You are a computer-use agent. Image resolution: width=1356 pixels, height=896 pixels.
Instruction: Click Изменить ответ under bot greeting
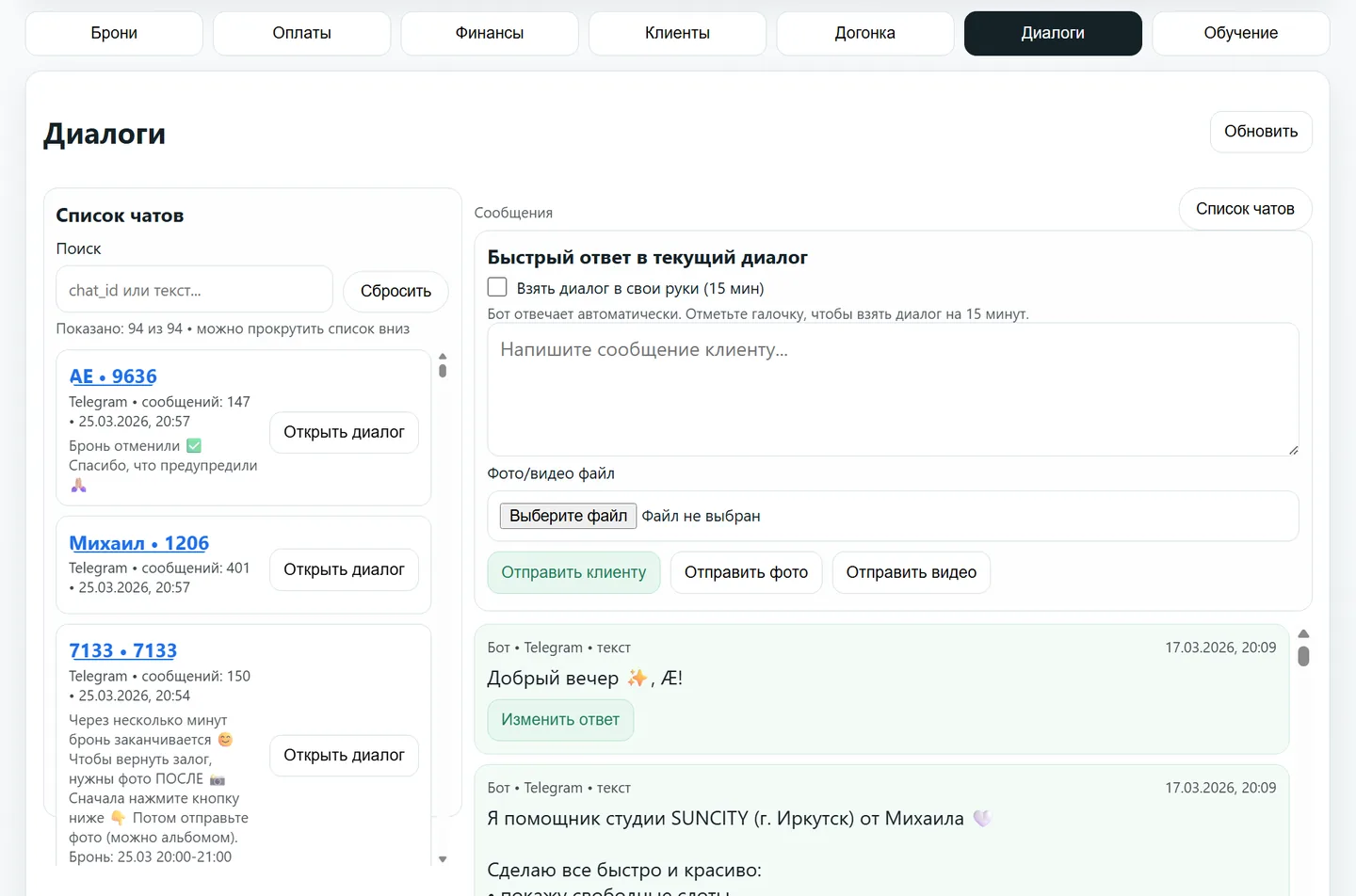coord(559,720)
